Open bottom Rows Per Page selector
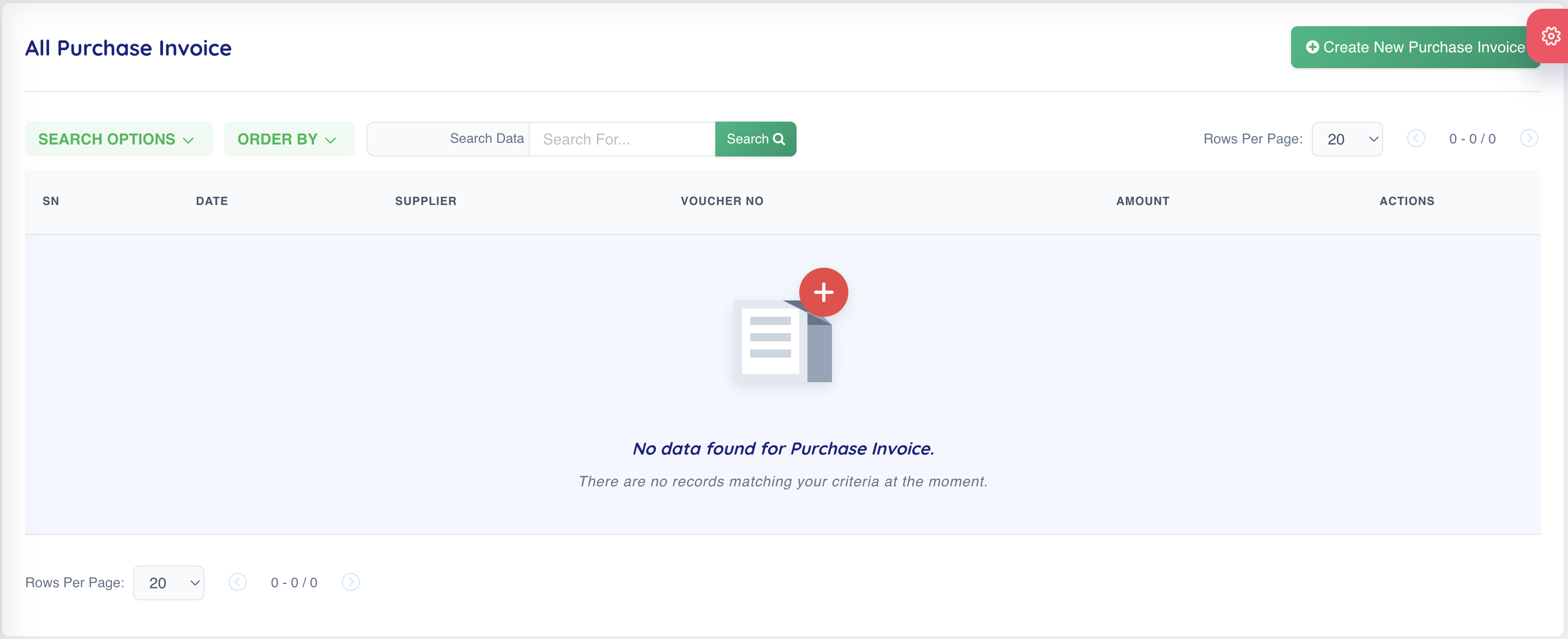Image resolution: width=1568 pixels, height=639 pixels. pos(168,582)
